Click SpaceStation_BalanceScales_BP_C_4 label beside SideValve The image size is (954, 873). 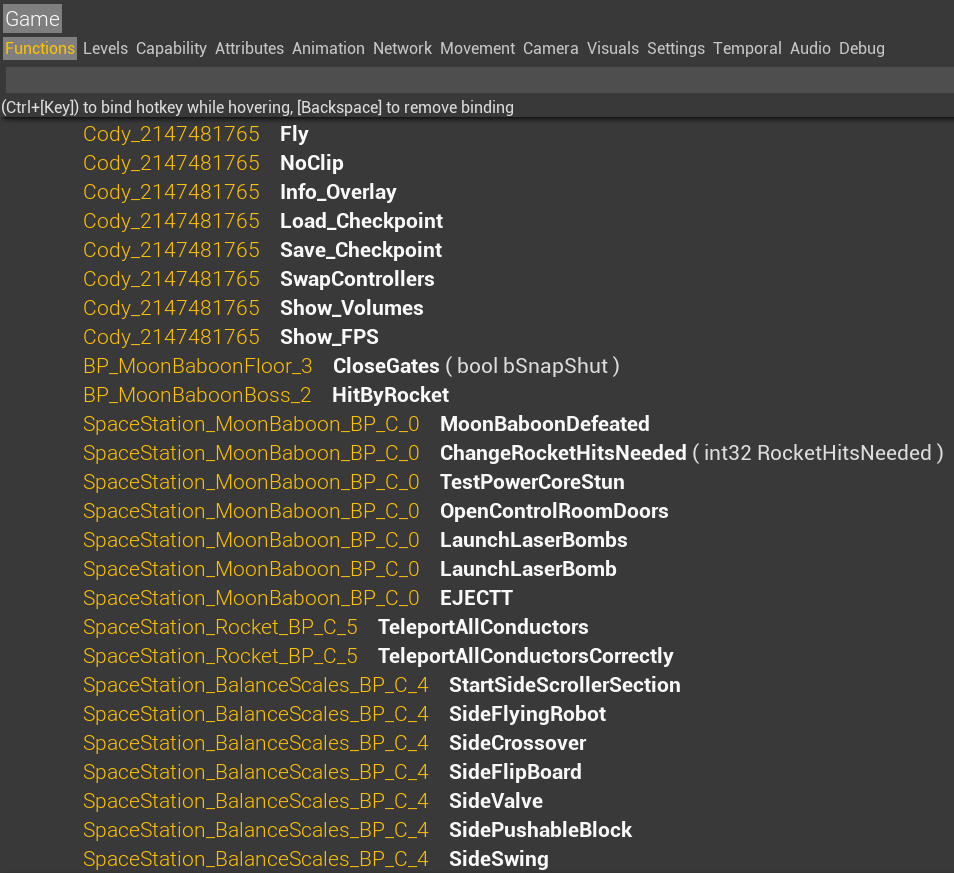tap(256, 801)
